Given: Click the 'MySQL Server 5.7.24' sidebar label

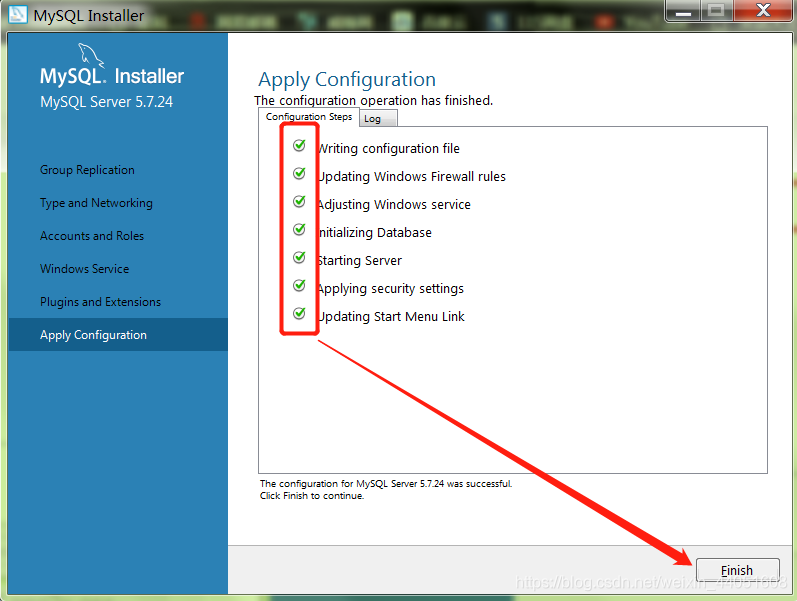Looking at the screenshot, I should (106, 102).
